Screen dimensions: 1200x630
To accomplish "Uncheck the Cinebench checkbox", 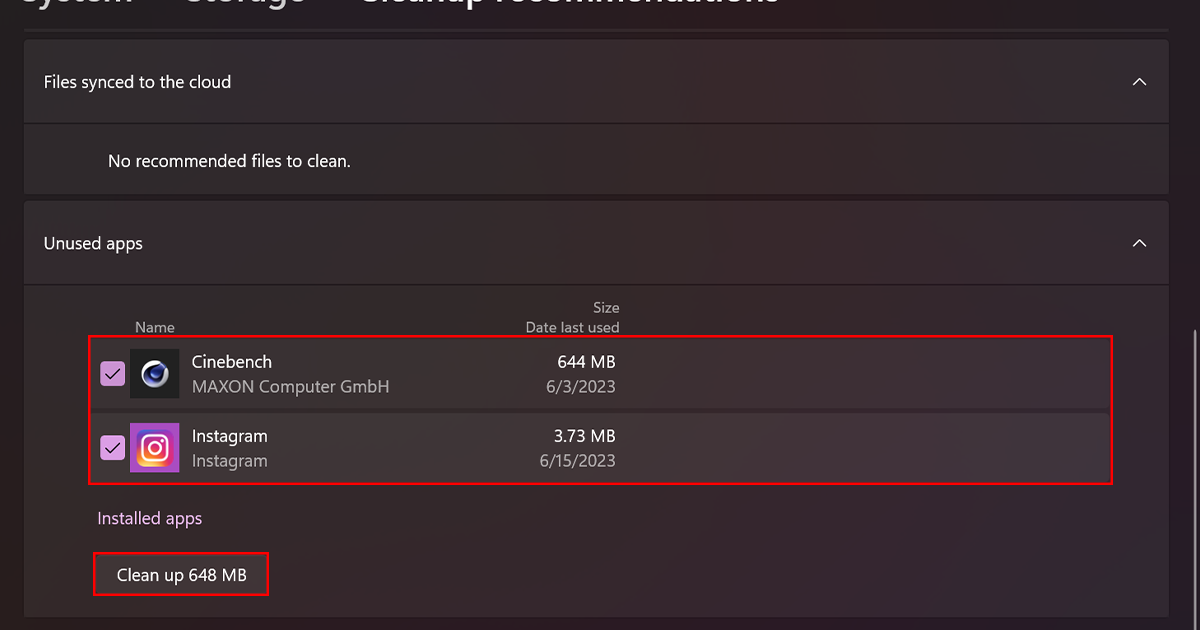I will pos(113,374).
